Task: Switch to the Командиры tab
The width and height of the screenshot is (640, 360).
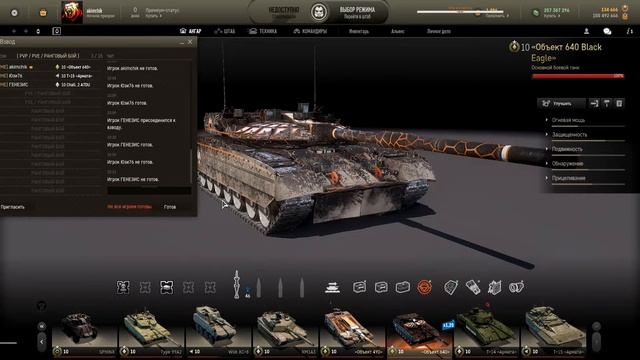Action: [310, 31]
